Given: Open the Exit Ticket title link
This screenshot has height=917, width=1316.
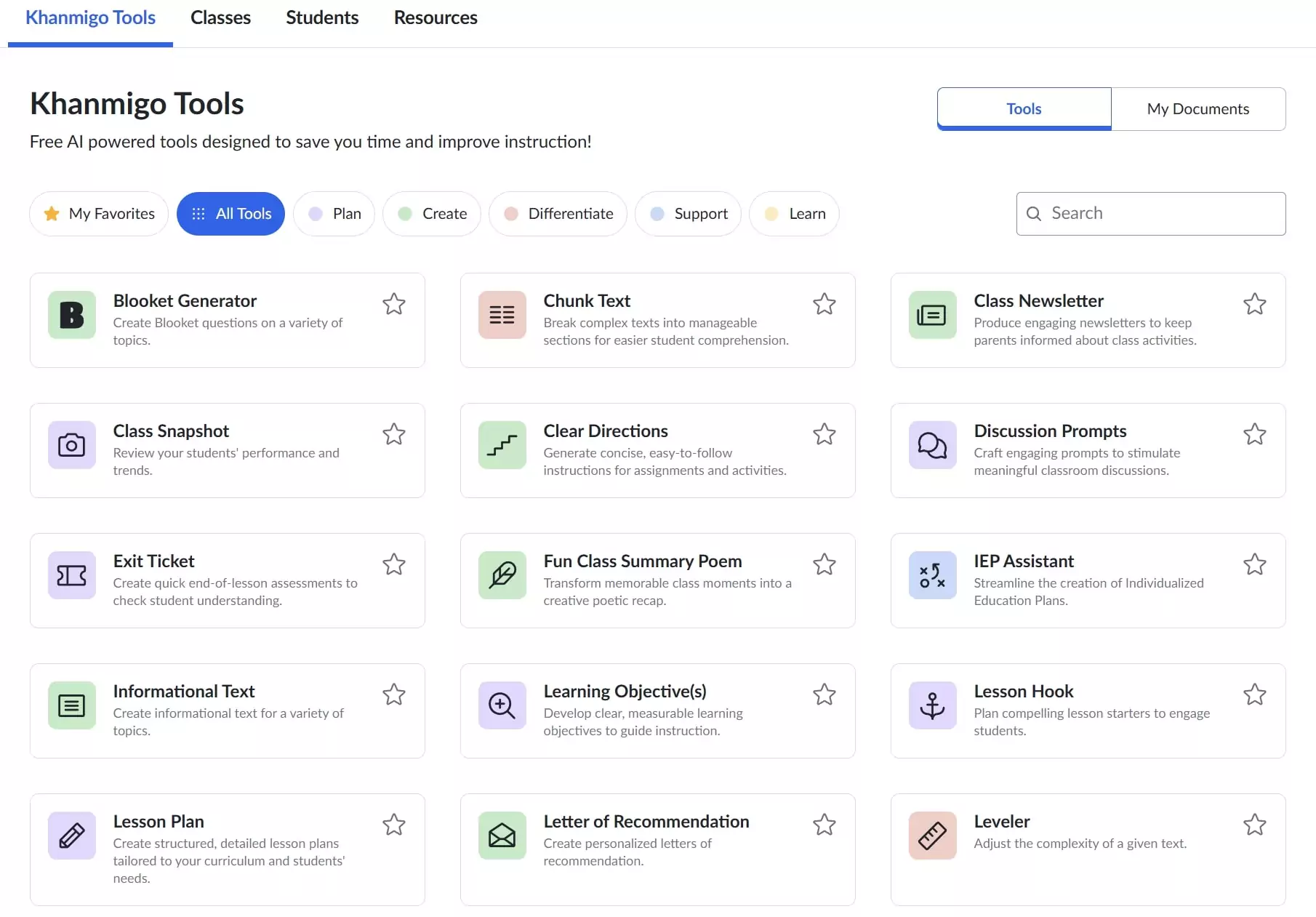Looking at the screenshot, I should coord(153,561).
